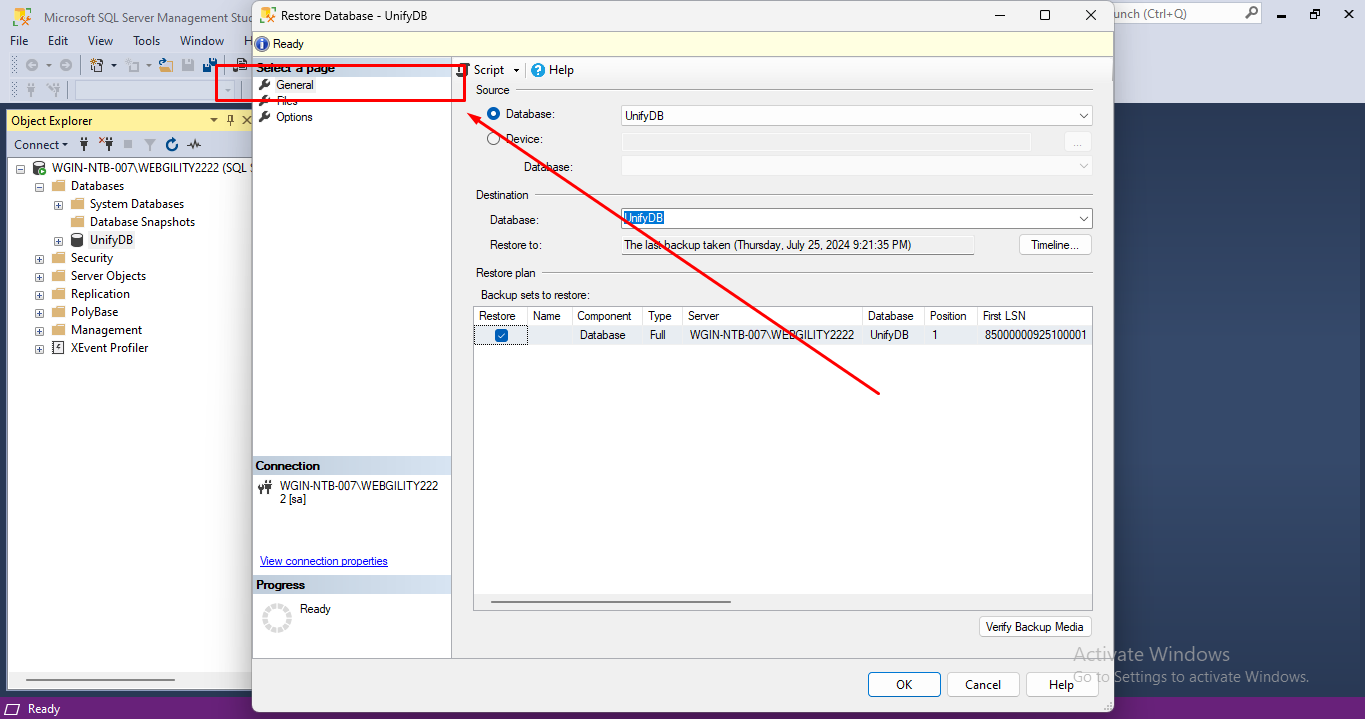Screen dimensions: 1365x719
Task: Click the Save icon on the main toolbar
Action: 187,65
